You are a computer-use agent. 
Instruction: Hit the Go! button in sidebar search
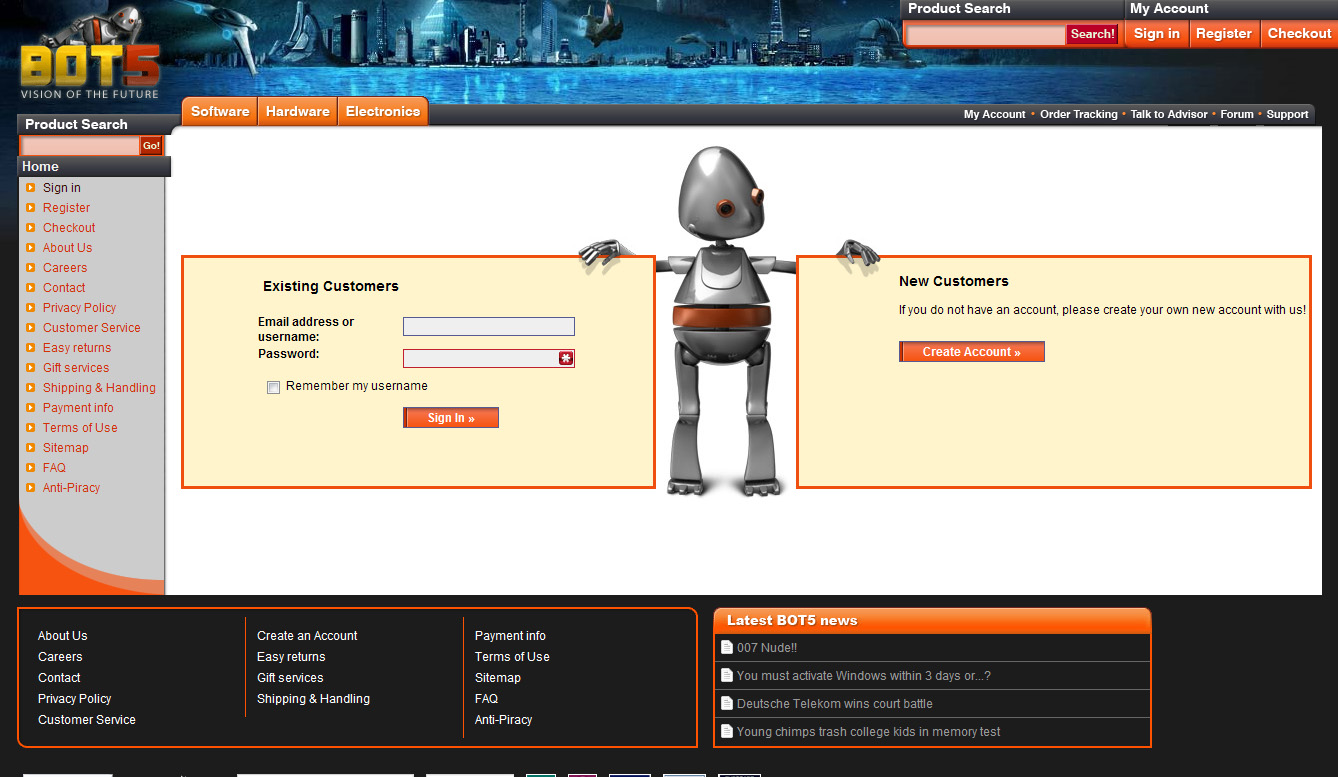(151, 146)
